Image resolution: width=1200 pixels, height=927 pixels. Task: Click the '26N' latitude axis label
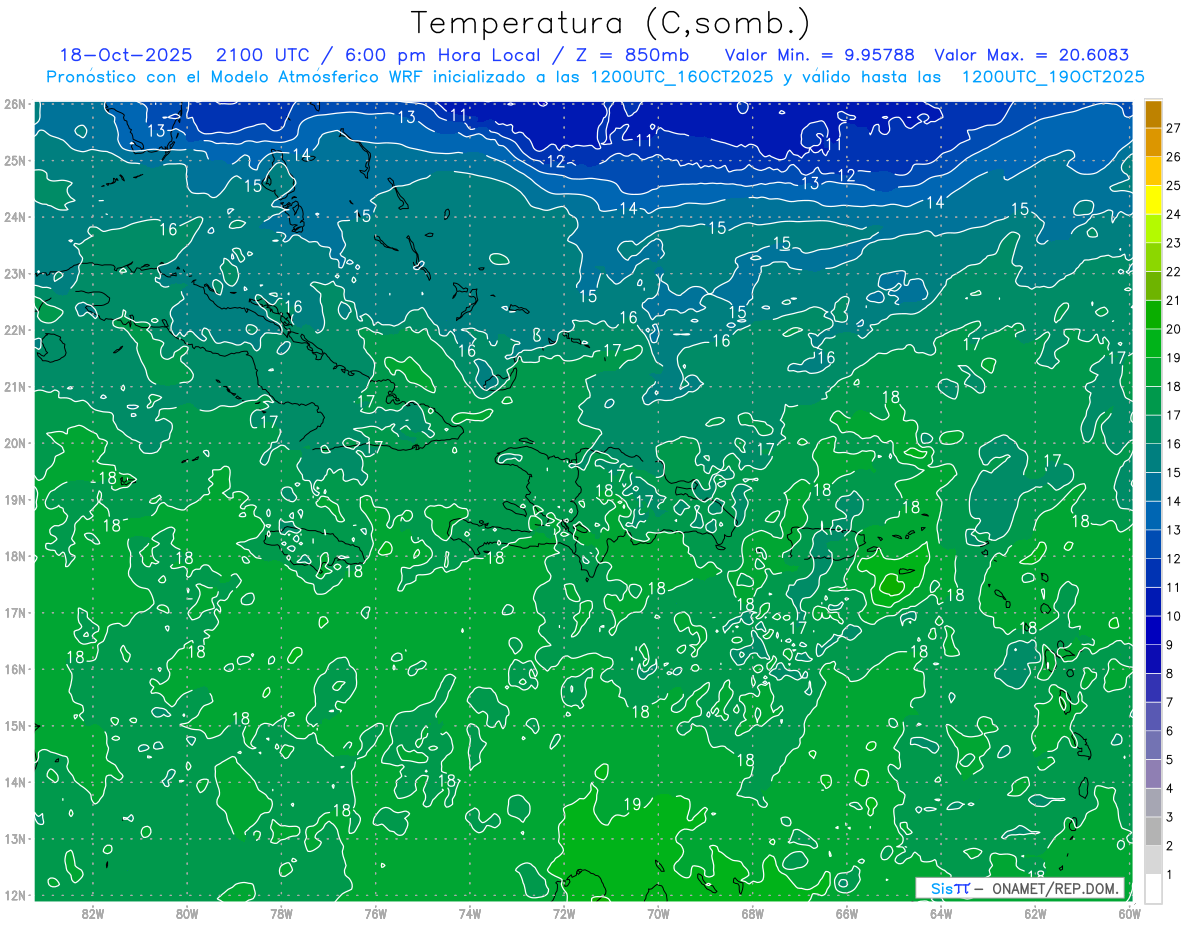click(x=14, y=104)
